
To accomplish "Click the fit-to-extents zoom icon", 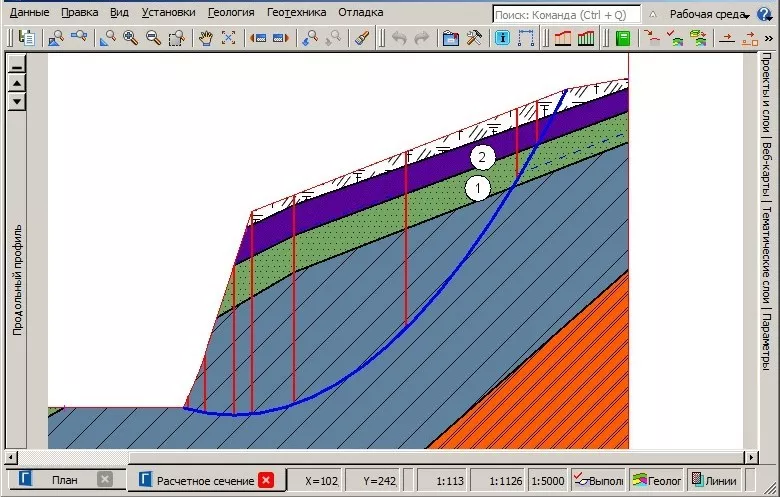I will click(x=228, y=38).
